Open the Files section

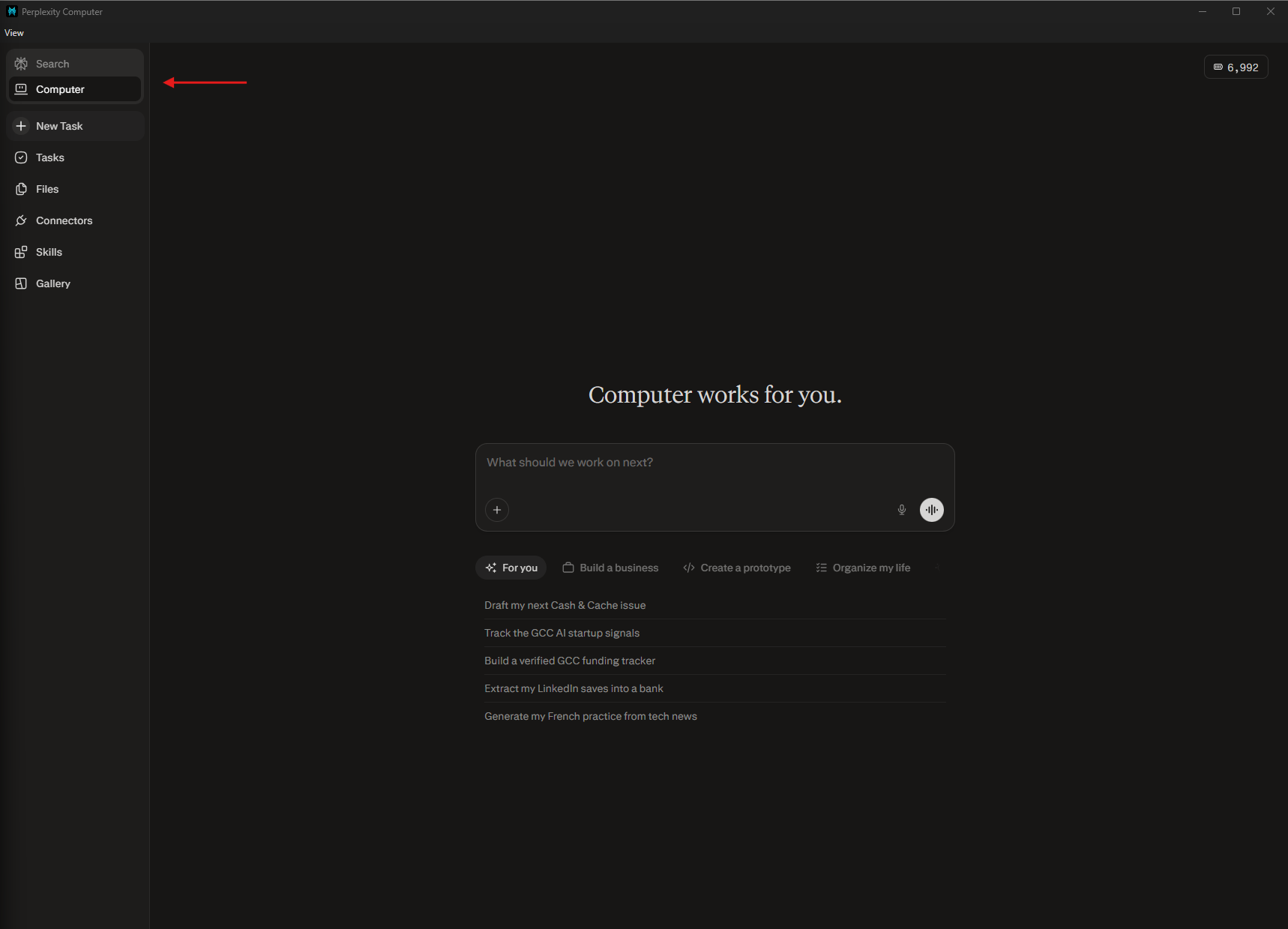click(x=75, y=189)
